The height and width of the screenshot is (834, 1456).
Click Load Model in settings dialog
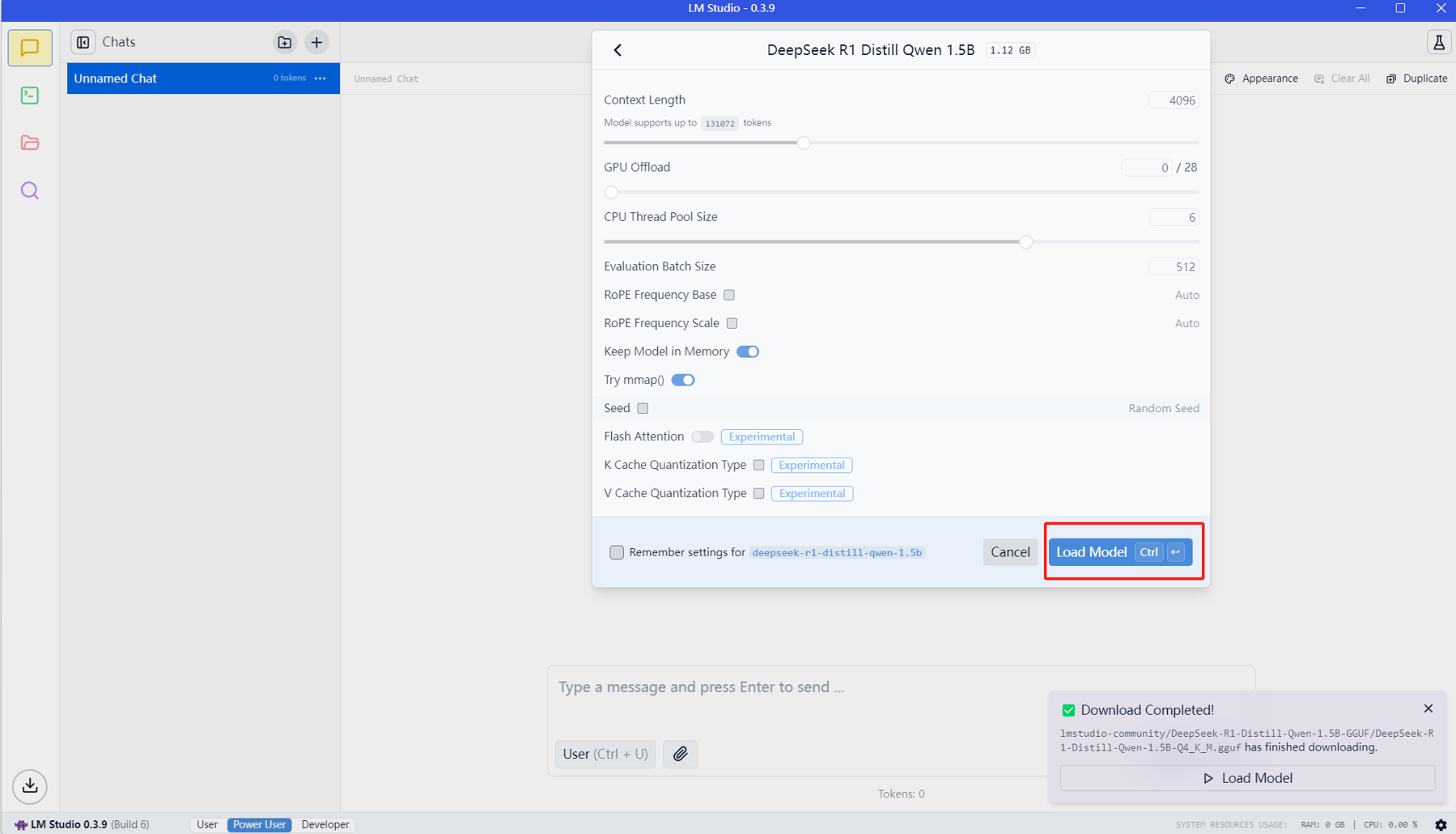click(x=1120, y=552)
